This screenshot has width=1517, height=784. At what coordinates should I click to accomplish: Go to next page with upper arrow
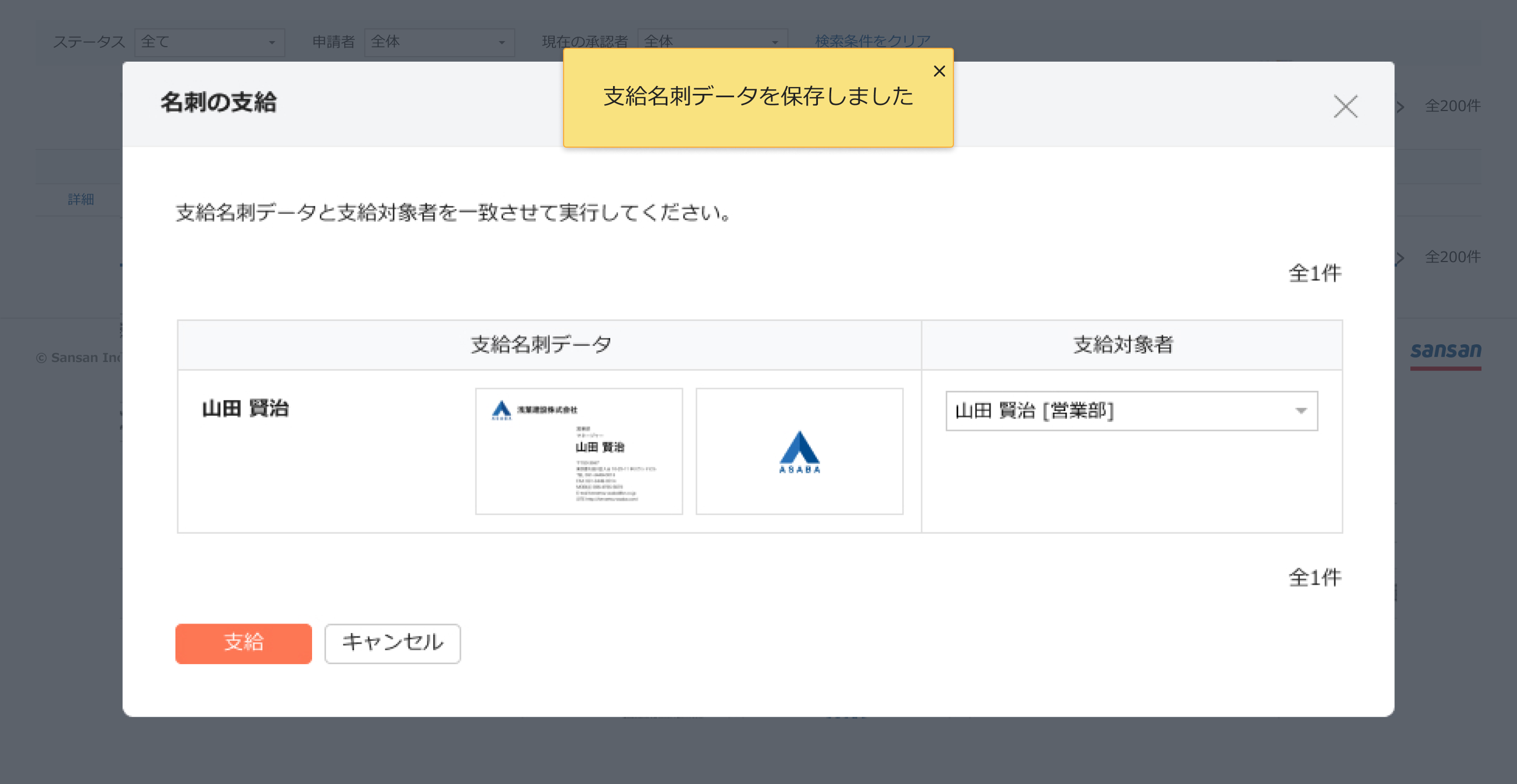[1400, 107]
